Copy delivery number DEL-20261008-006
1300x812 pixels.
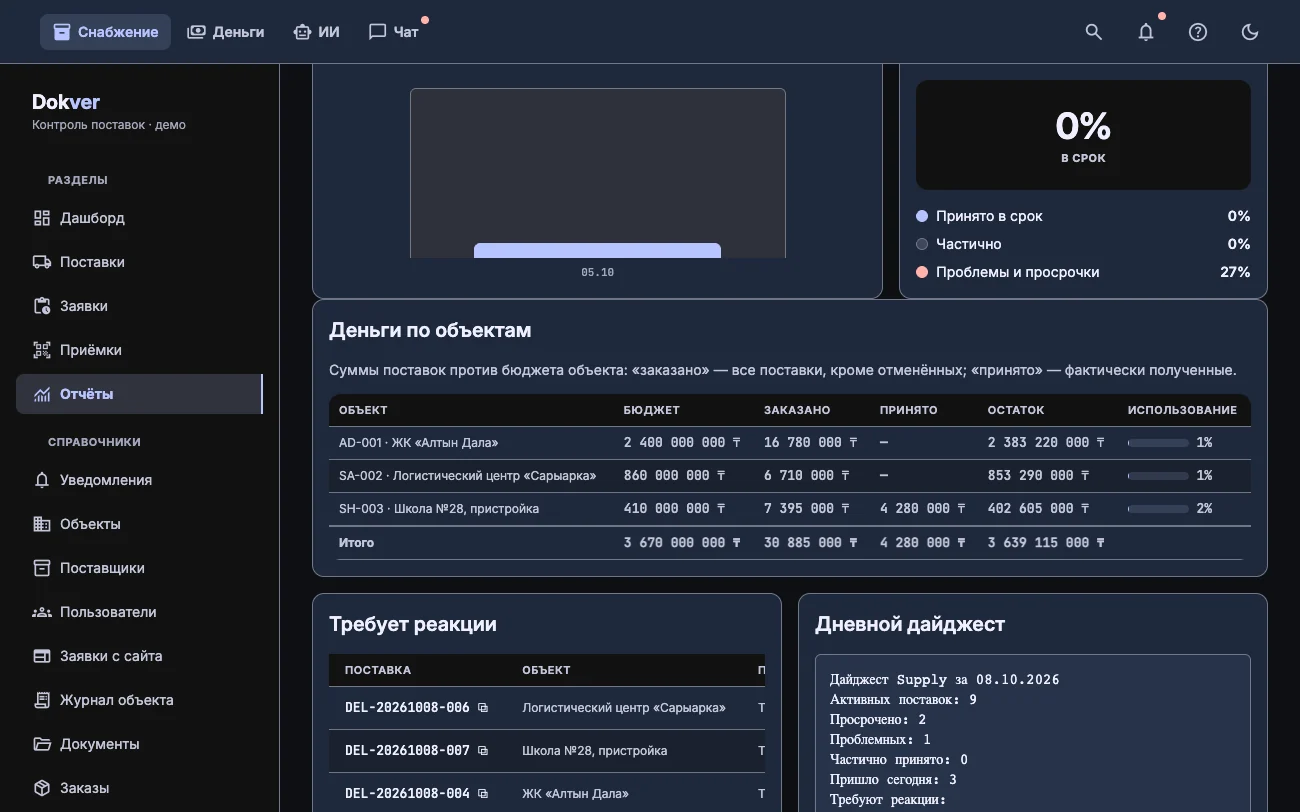point(483,708)
